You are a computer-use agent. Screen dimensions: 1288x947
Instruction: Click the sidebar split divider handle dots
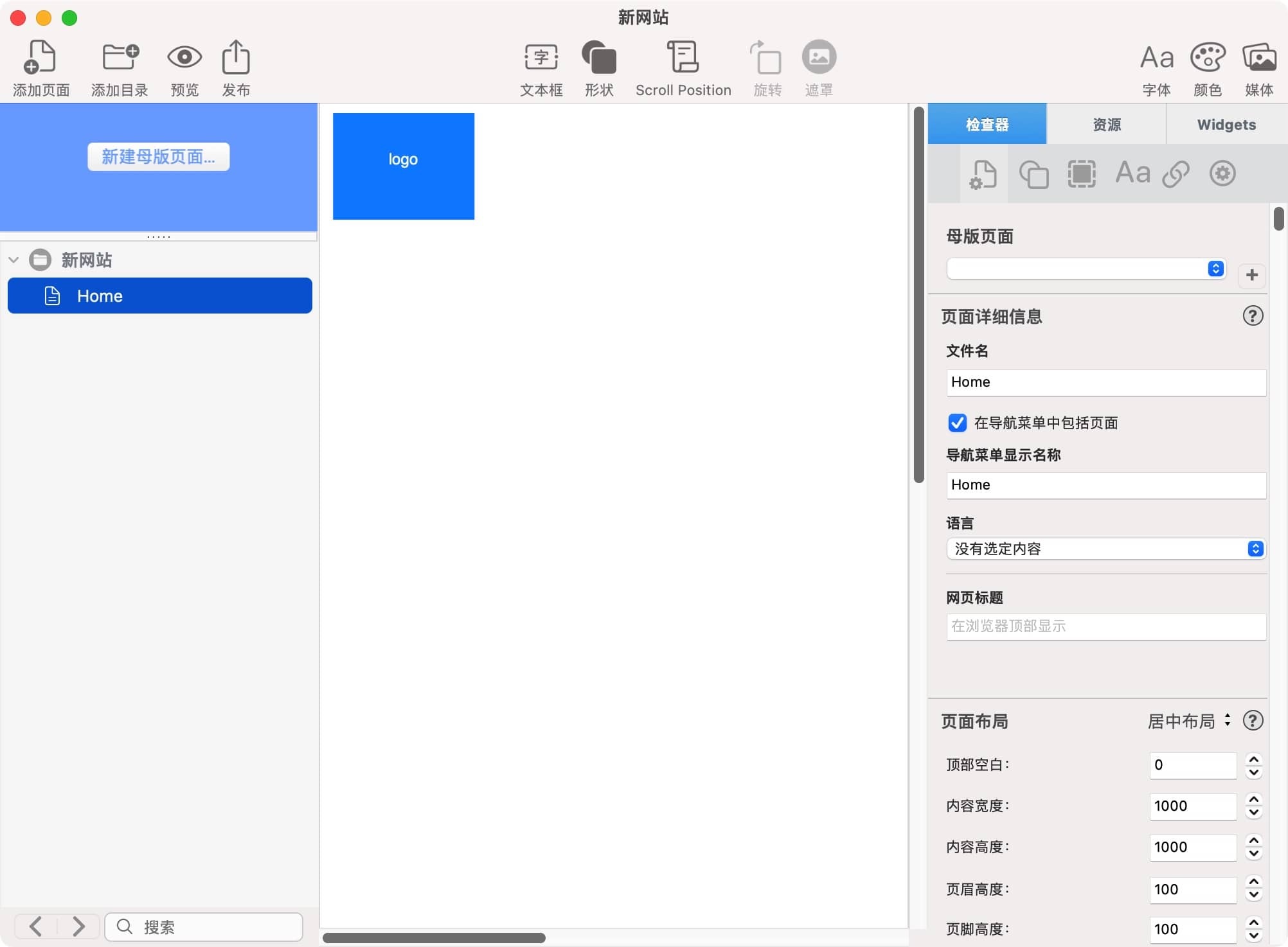[159, 237]
